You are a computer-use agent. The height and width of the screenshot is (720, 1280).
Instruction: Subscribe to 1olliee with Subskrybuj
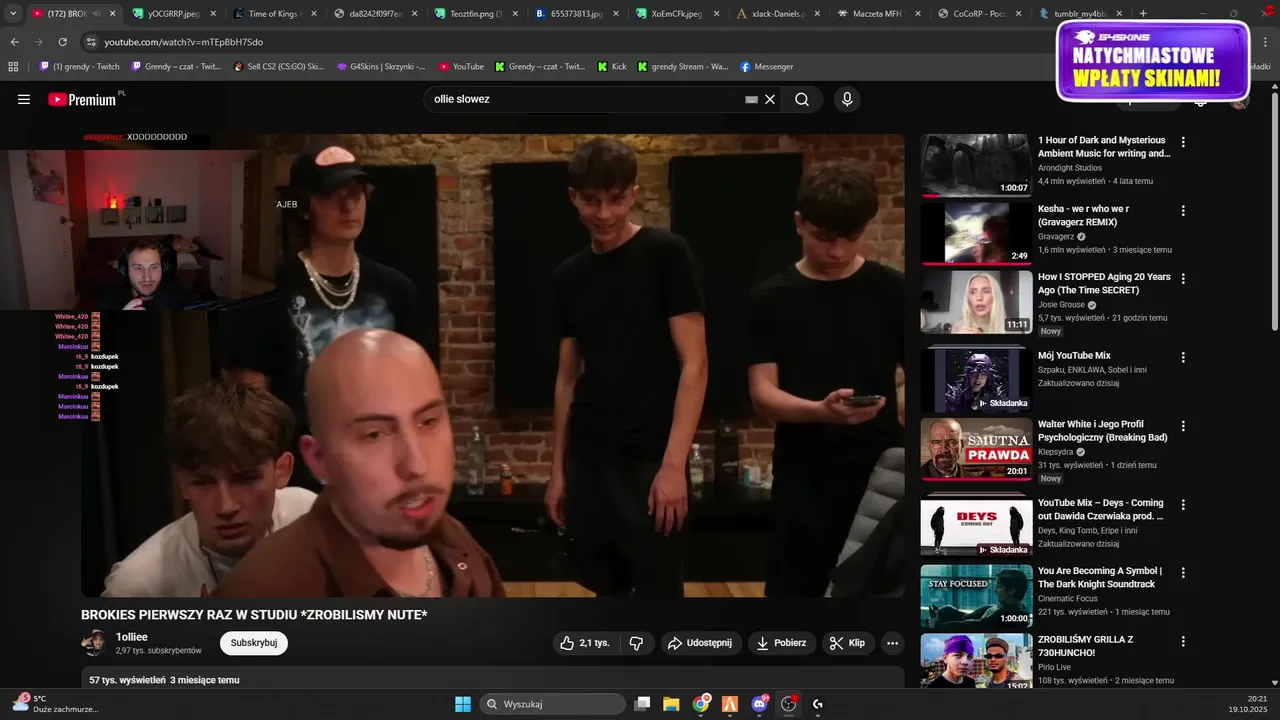click(x=254, y=643)
